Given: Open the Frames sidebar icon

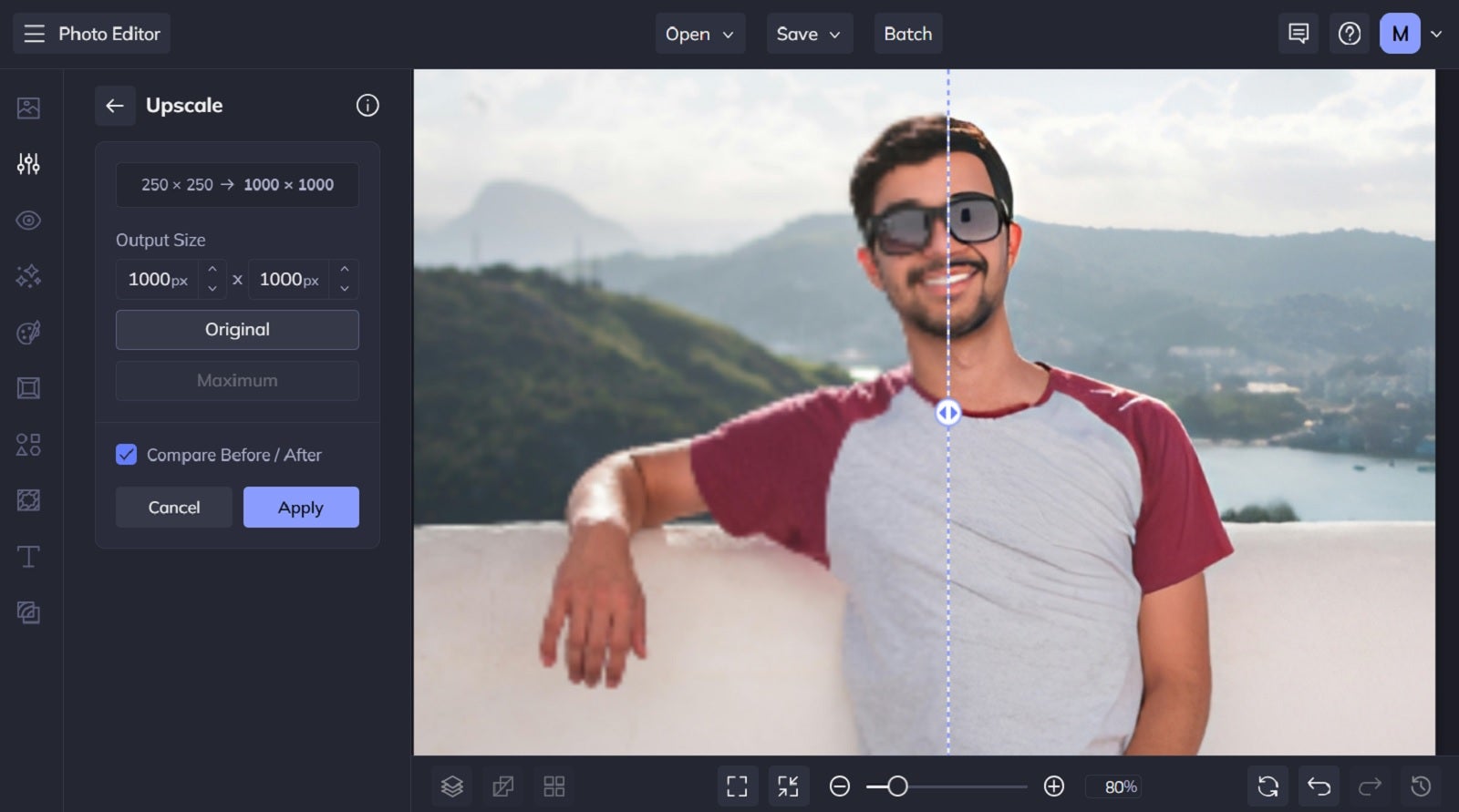Looking at the screenshot, I should click(x=28, y=388).
